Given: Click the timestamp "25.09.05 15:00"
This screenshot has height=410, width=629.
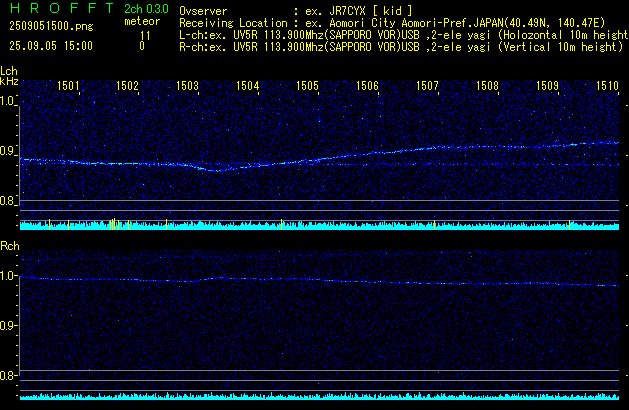Looking at the screenshot, I should pos(51,46).
